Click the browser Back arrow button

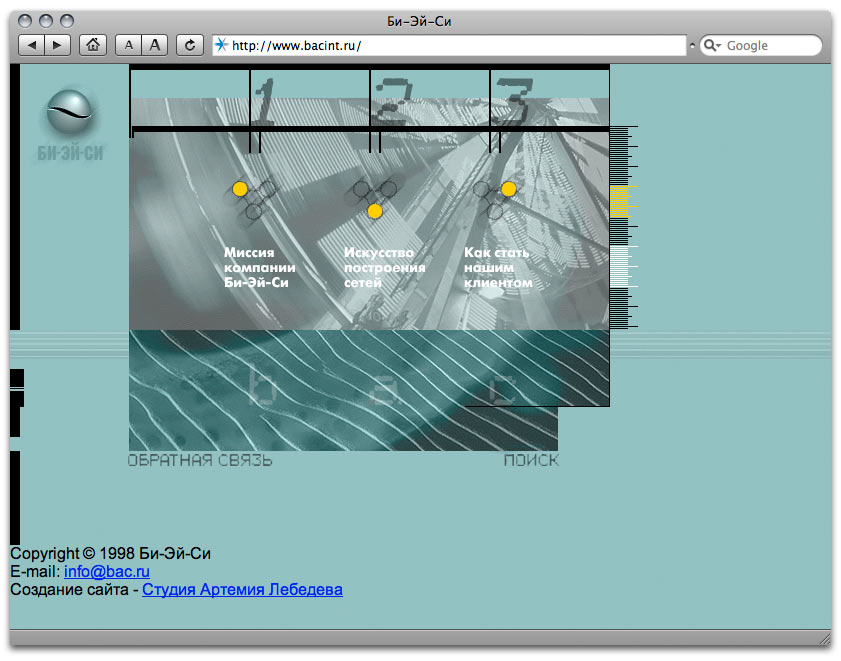[31, 45]
